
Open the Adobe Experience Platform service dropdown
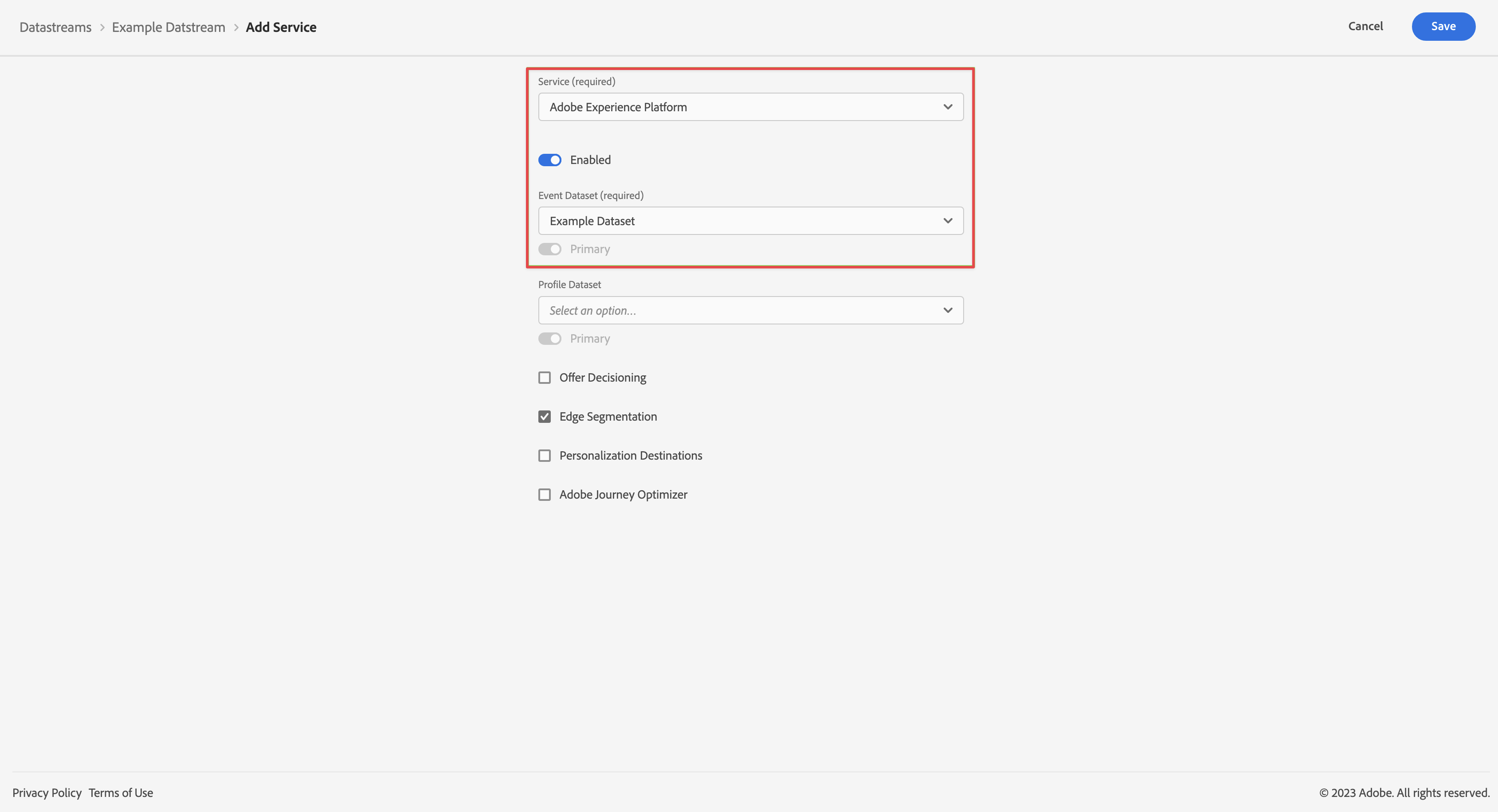[x=750, y=107]
